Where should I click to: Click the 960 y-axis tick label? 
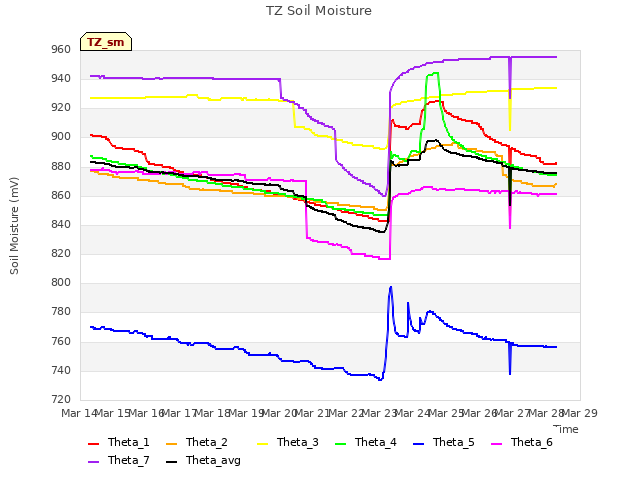[61, 49]
